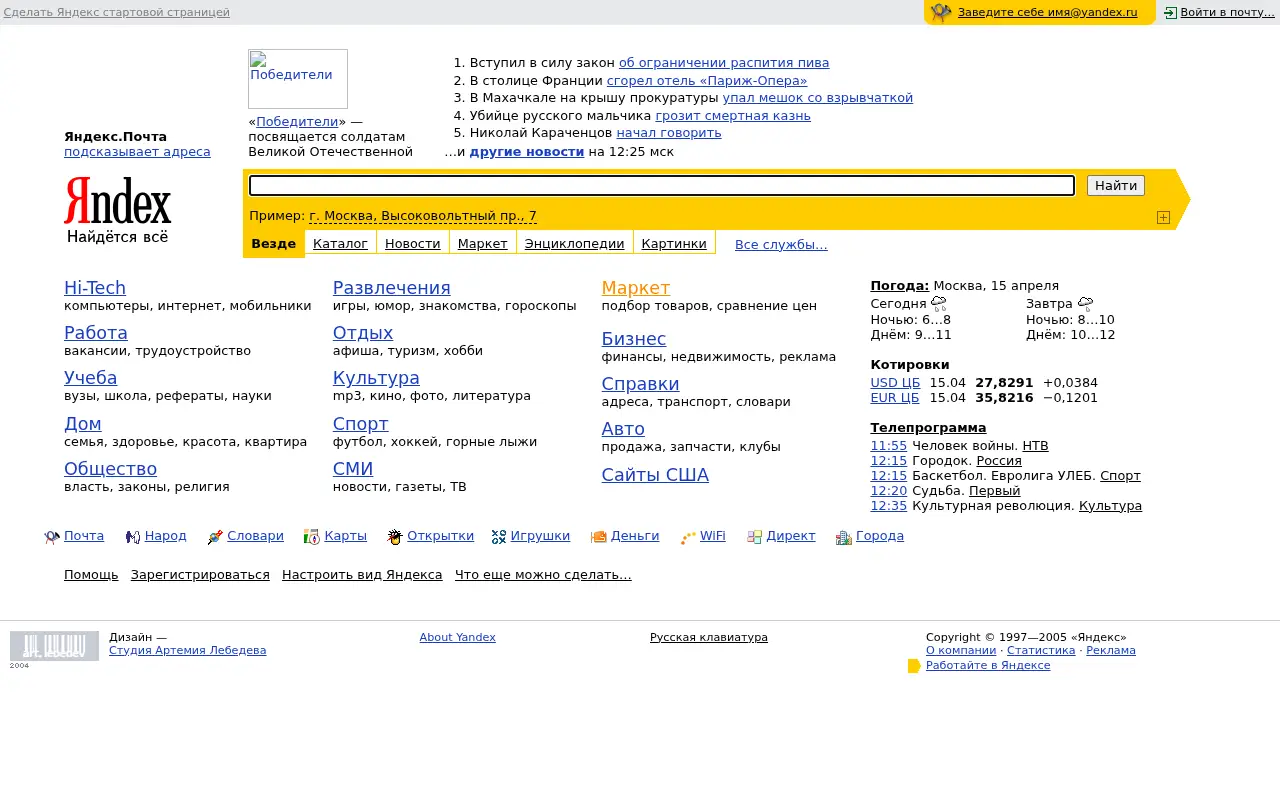Open the Телепрограмма TV schedule link

pos(929,428)
